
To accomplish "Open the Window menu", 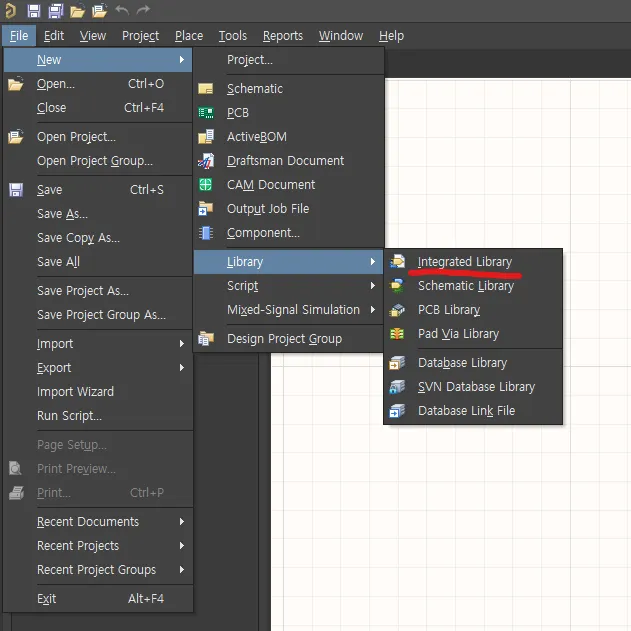I will tap(341, 36).
